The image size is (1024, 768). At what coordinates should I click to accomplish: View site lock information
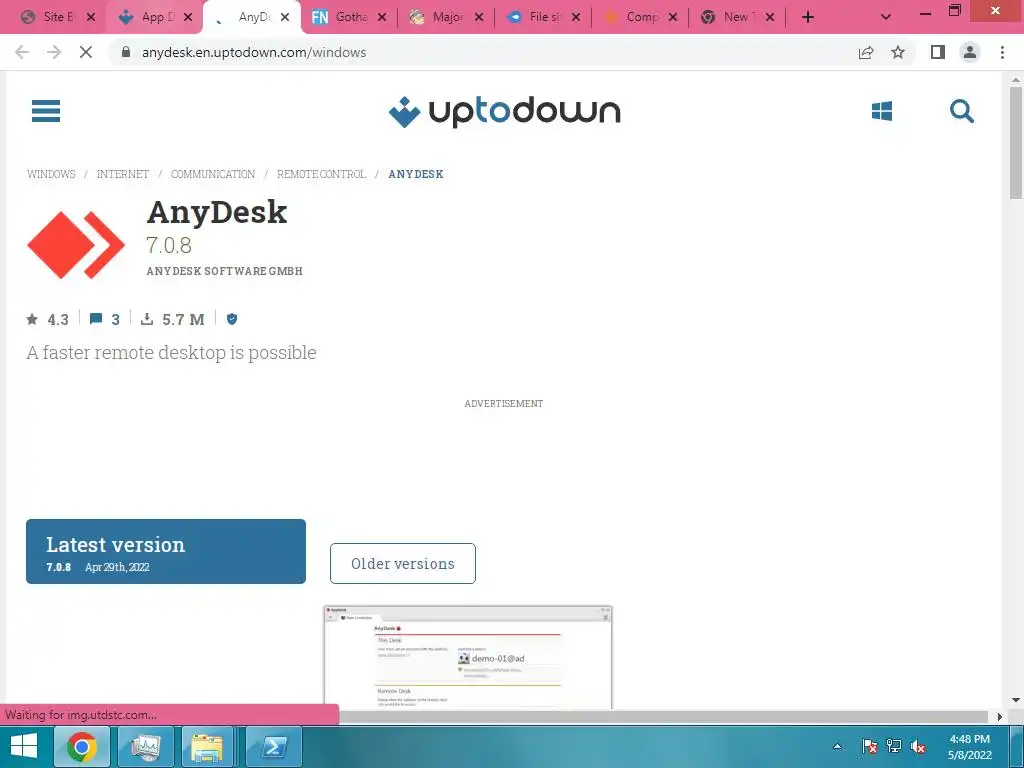pos(126,52)
